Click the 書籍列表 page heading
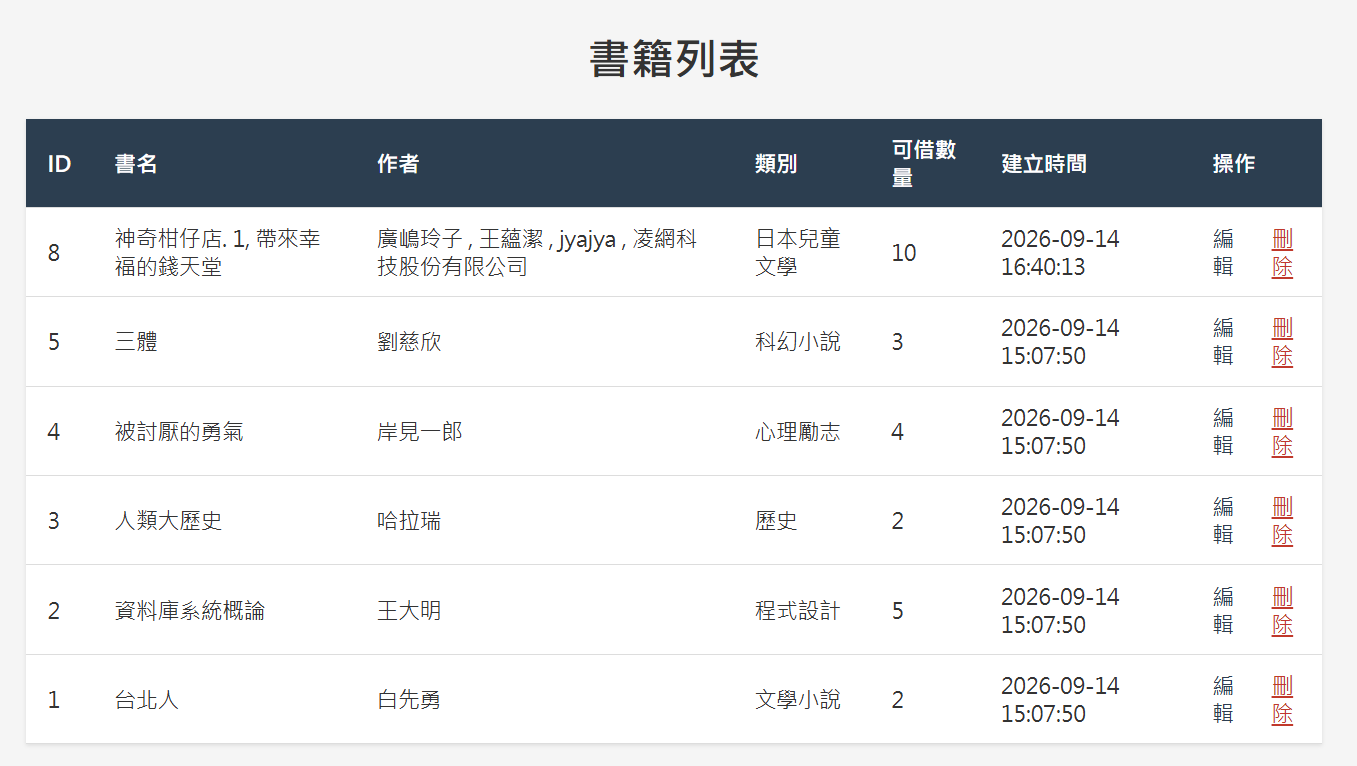 pyautogui.click(x=674, y=59)
